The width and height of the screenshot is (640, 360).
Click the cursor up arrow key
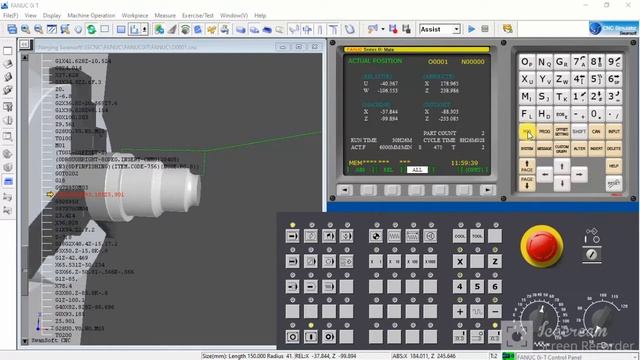coord(562,166)
